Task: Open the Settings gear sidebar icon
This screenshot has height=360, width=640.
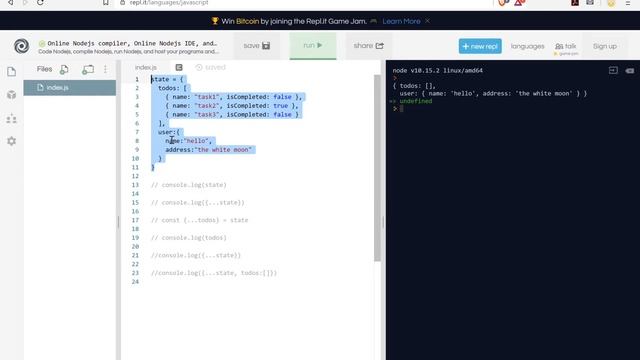Action: pos(11,141)
